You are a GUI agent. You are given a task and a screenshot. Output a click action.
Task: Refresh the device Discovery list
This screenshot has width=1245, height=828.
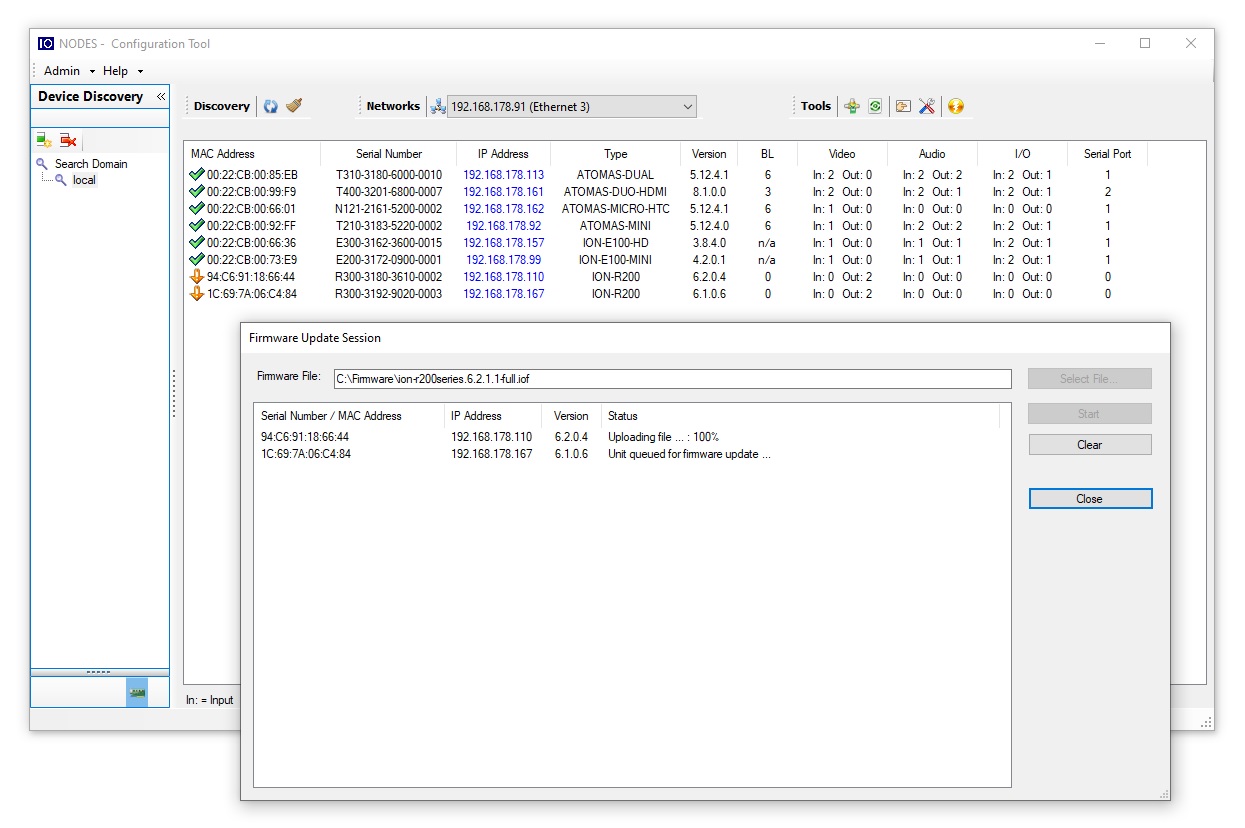point(270,106)
